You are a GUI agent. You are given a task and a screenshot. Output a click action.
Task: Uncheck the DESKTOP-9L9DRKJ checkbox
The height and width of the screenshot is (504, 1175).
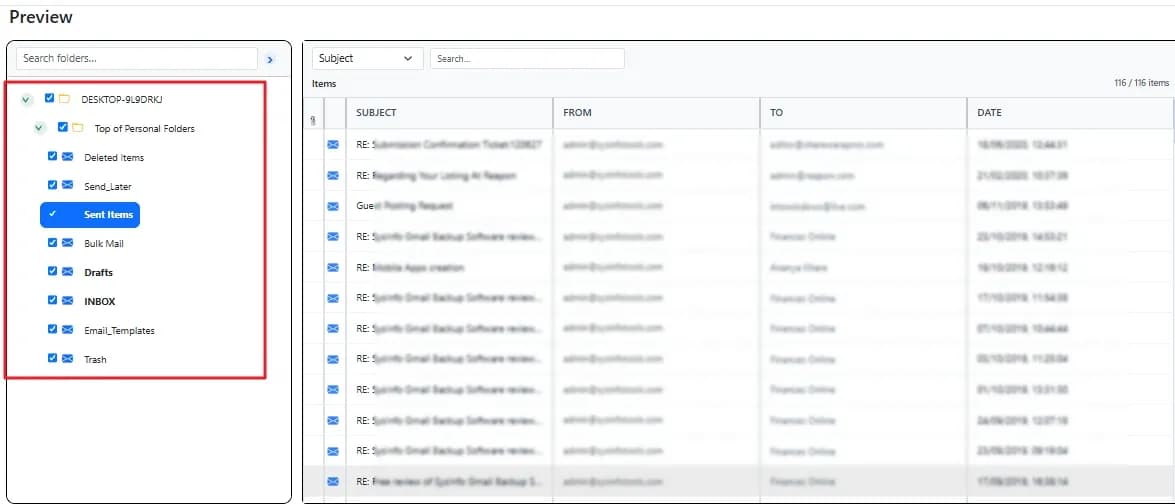50,98
